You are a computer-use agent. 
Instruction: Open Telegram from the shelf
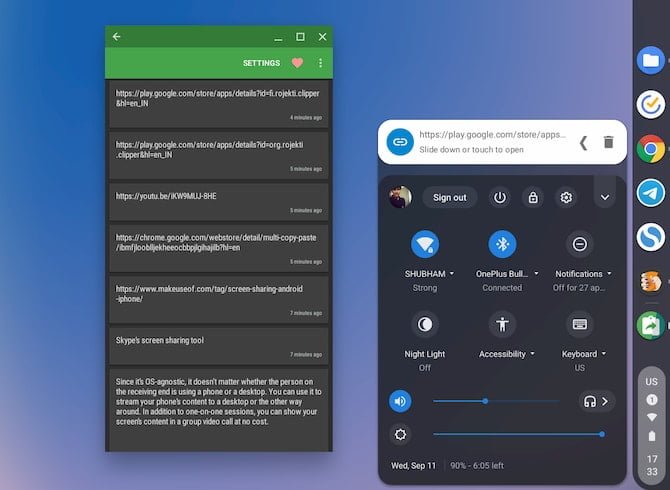(650, 193)
